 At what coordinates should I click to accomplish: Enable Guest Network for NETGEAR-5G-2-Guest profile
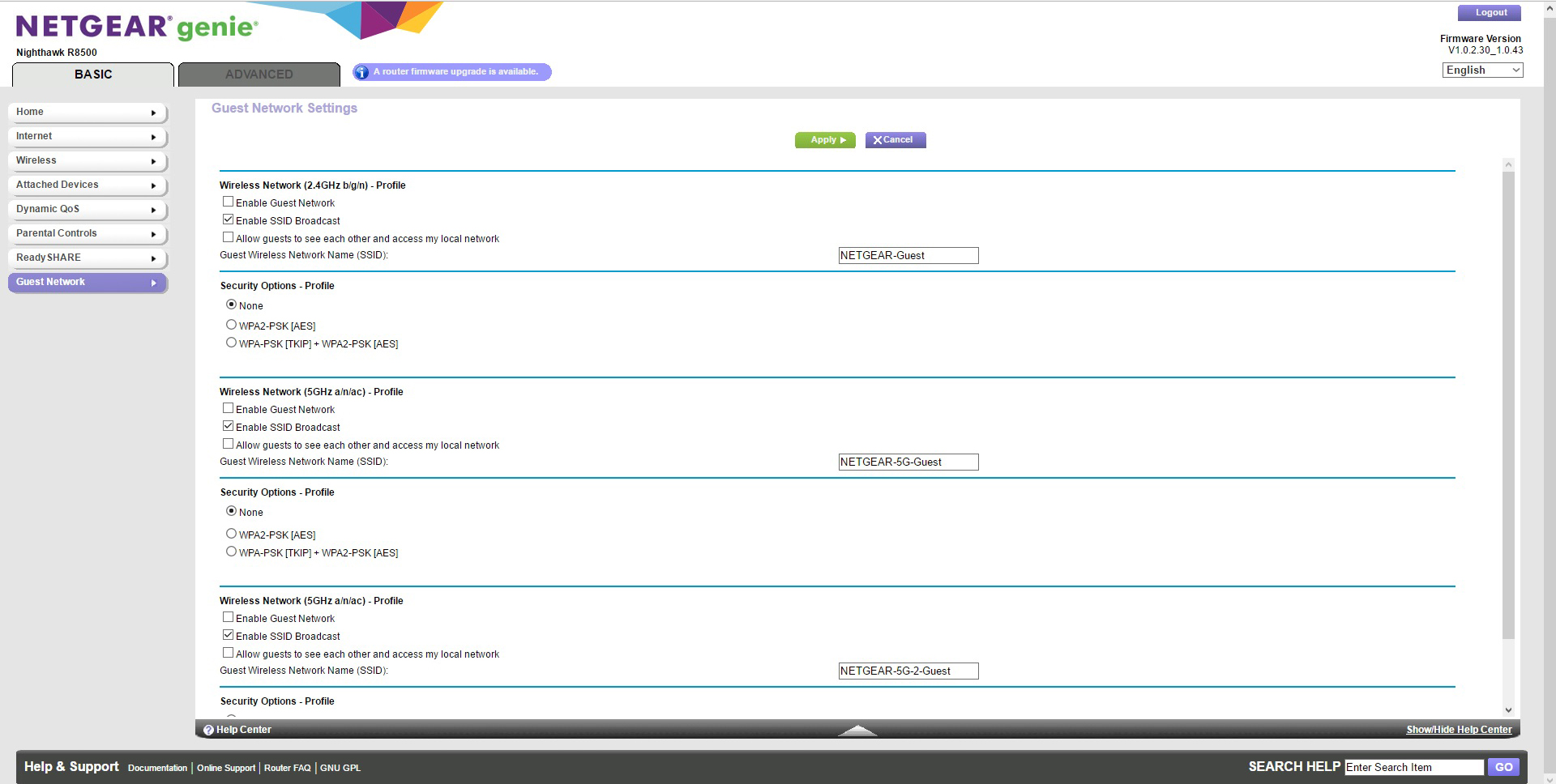(x=229, y=617)
